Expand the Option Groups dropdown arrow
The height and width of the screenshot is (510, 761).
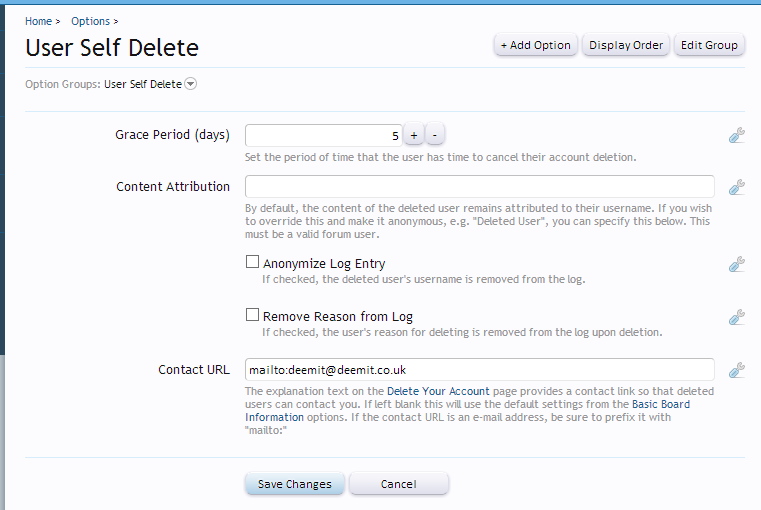tap(191, 85)
